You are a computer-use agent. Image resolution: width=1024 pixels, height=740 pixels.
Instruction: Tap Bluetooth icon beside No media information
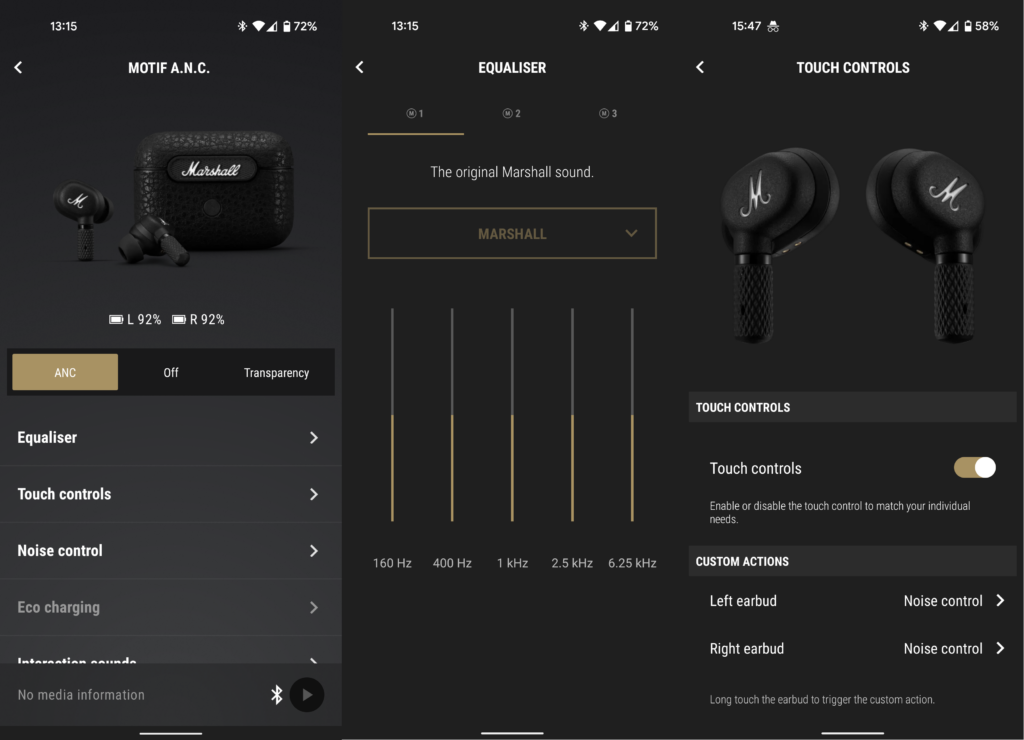click(x=277, y=695)
